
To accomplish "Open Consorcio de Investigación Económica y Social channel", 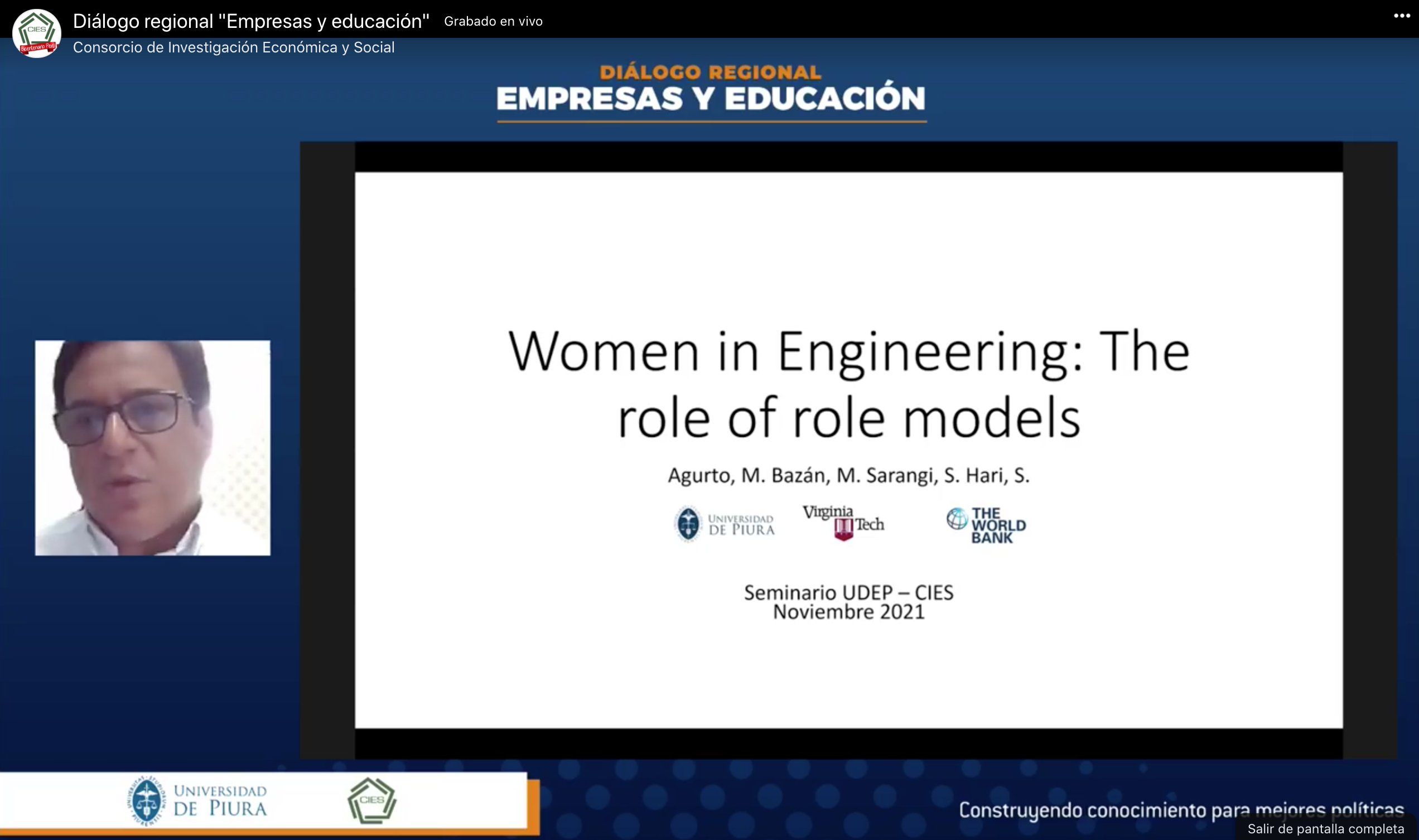I will (233, 47).
